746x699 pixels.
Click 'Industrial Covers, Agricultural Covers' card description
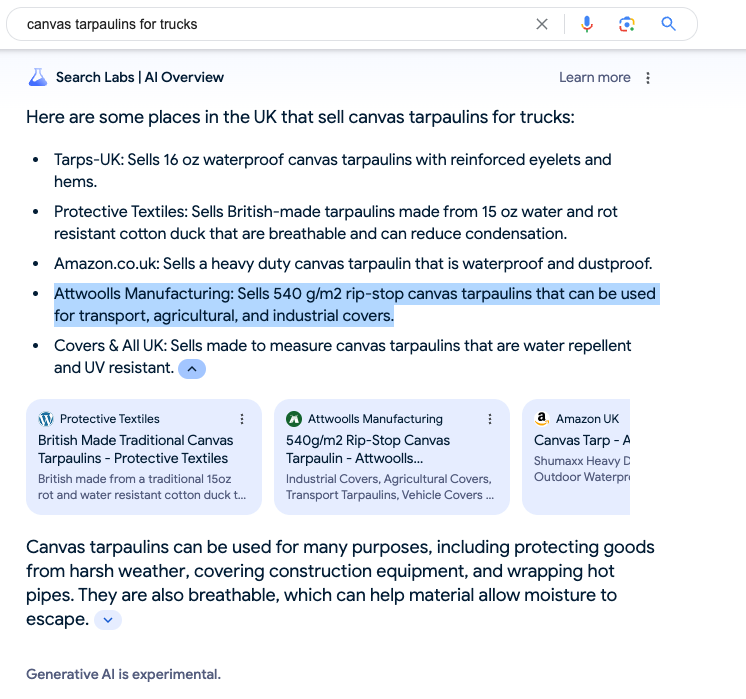(390, 487)
